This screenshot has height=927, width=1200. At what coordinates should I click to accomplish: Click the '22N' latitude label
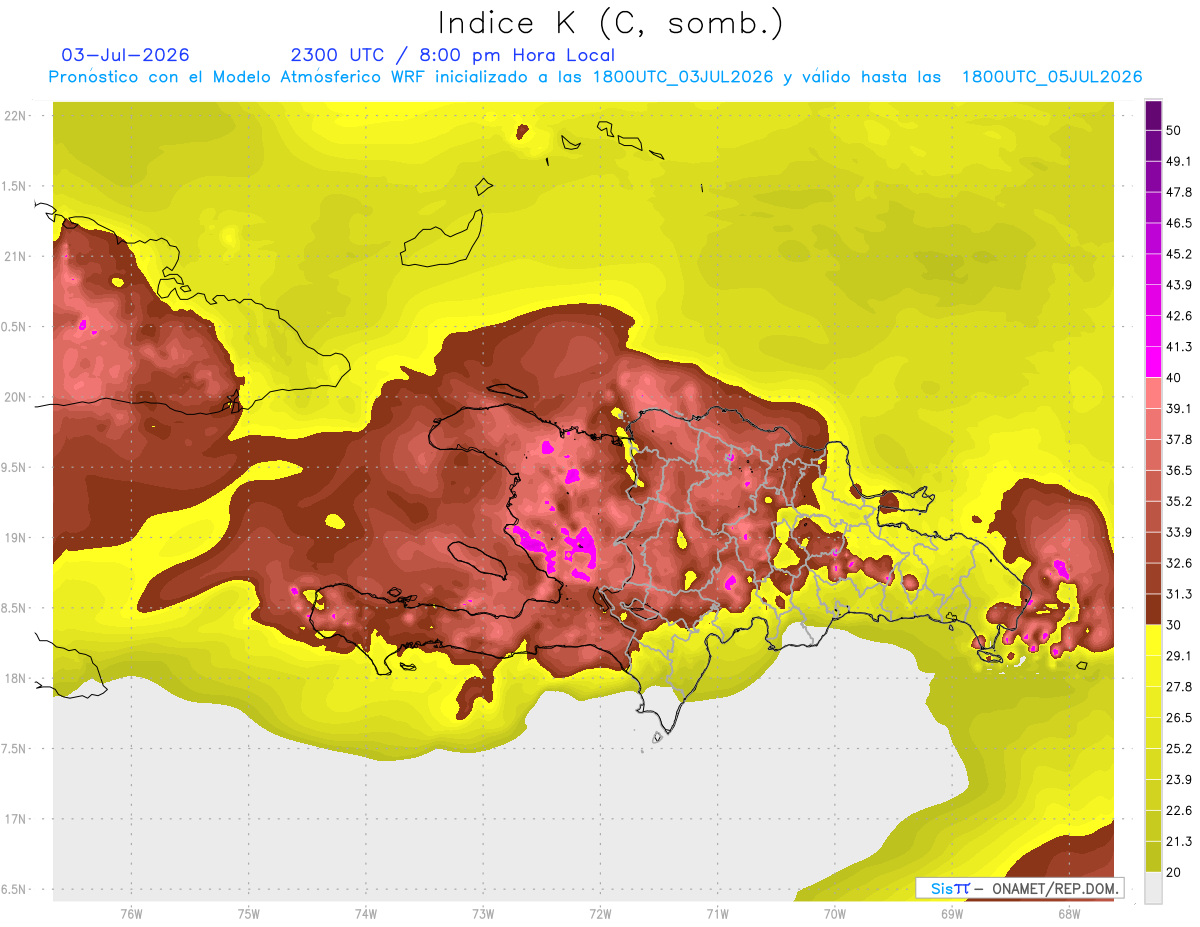(x=16, y=116)
